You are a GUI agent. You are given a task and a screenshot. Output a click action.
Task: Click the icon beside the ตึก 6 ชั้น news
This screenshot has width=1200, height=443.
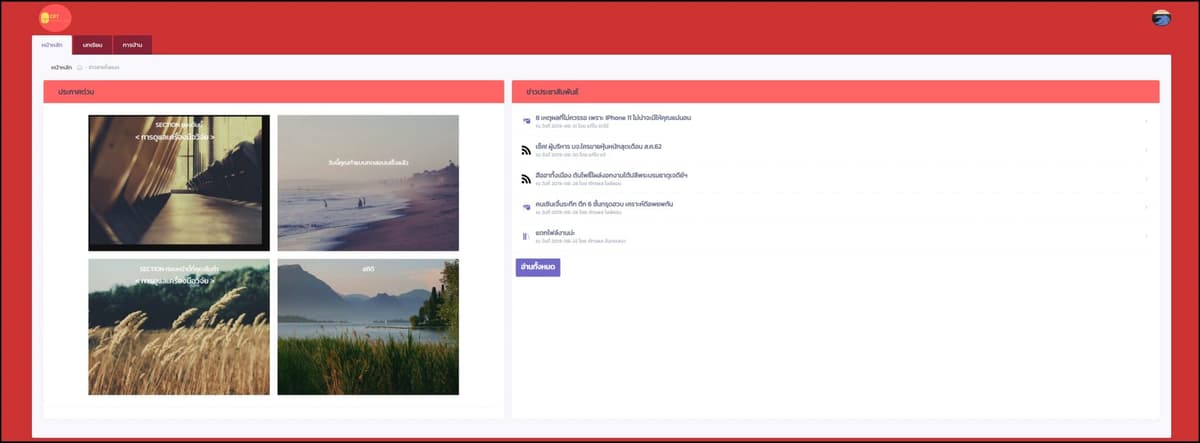(525, 208)
